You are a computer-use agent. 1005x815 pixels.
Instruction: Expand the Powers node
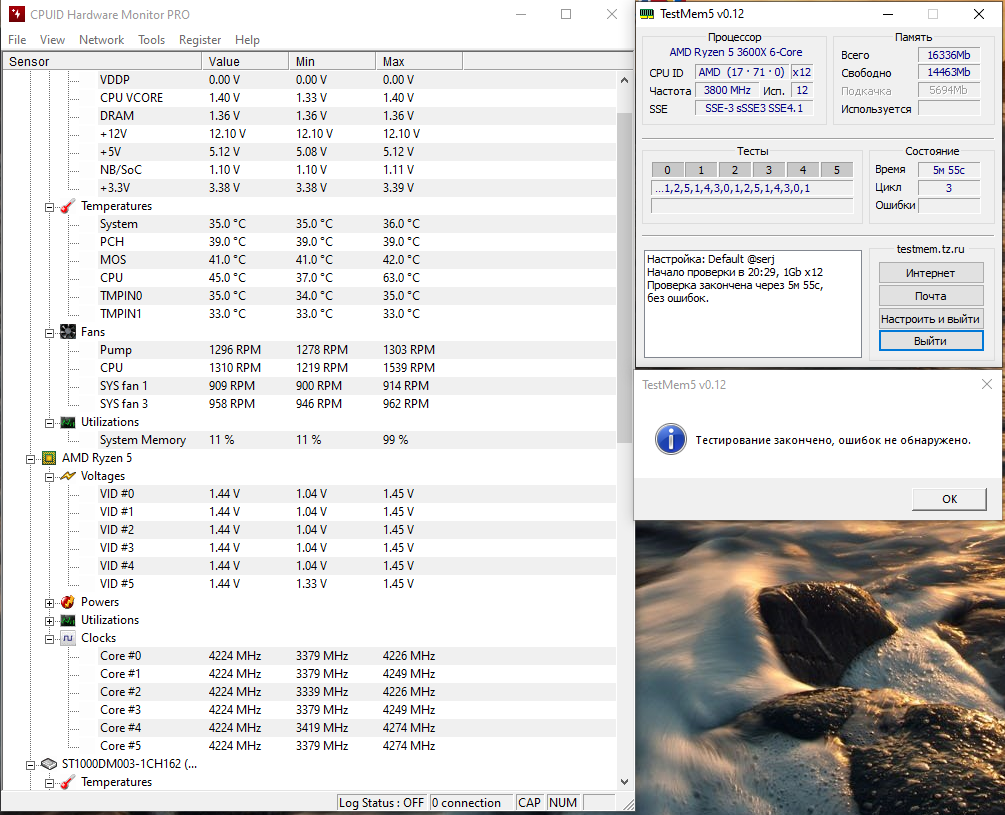(x=49, y=603)
